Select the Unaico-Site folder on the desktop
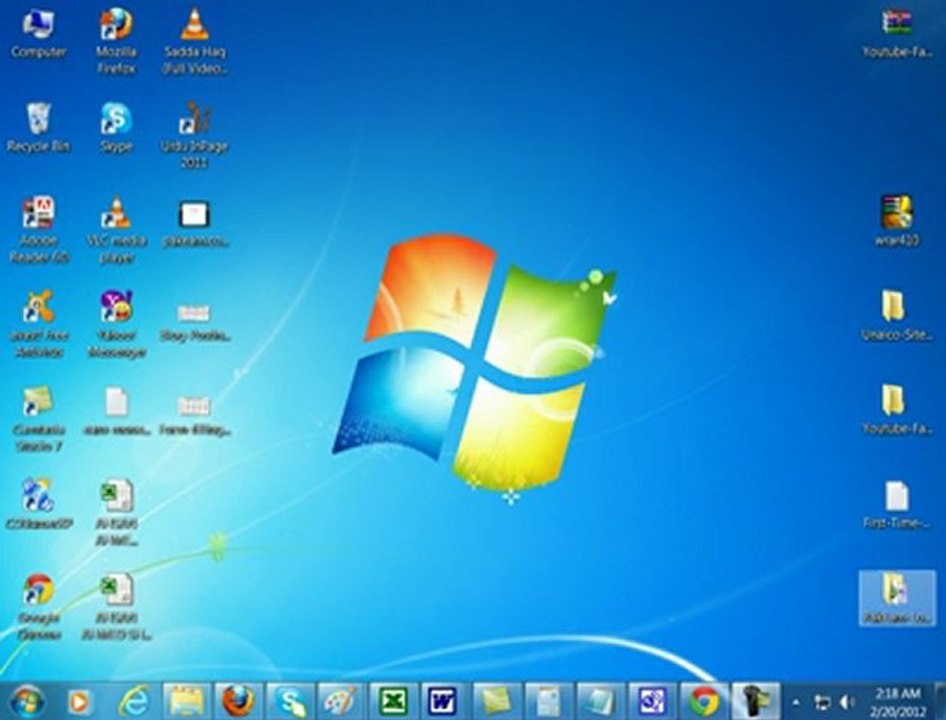The height and width of the screenshot is (720, 946). point(897,315)
